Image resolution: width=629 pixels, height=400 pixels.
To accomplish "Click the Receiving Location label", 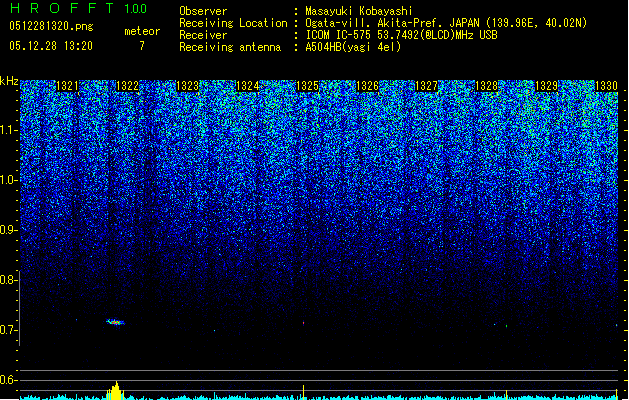I will coord(233,23).
